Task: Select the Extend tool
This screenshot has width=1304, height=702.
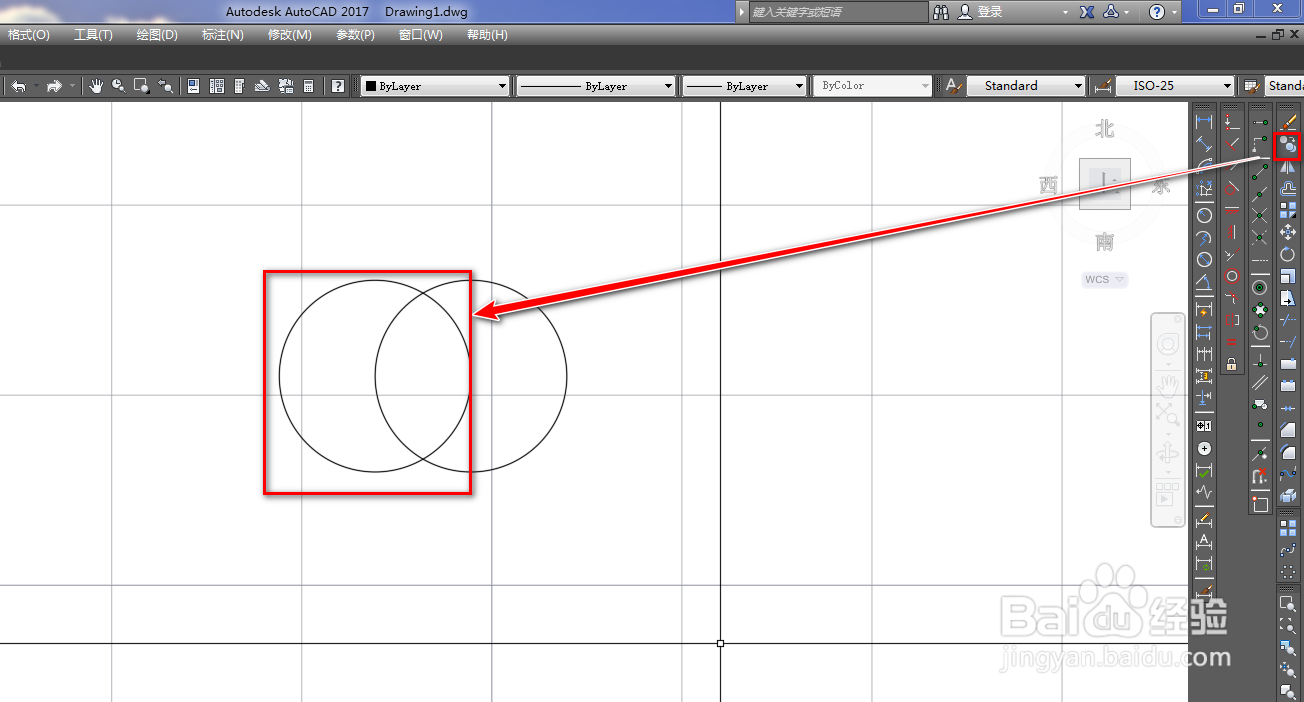Action: 1288,342
